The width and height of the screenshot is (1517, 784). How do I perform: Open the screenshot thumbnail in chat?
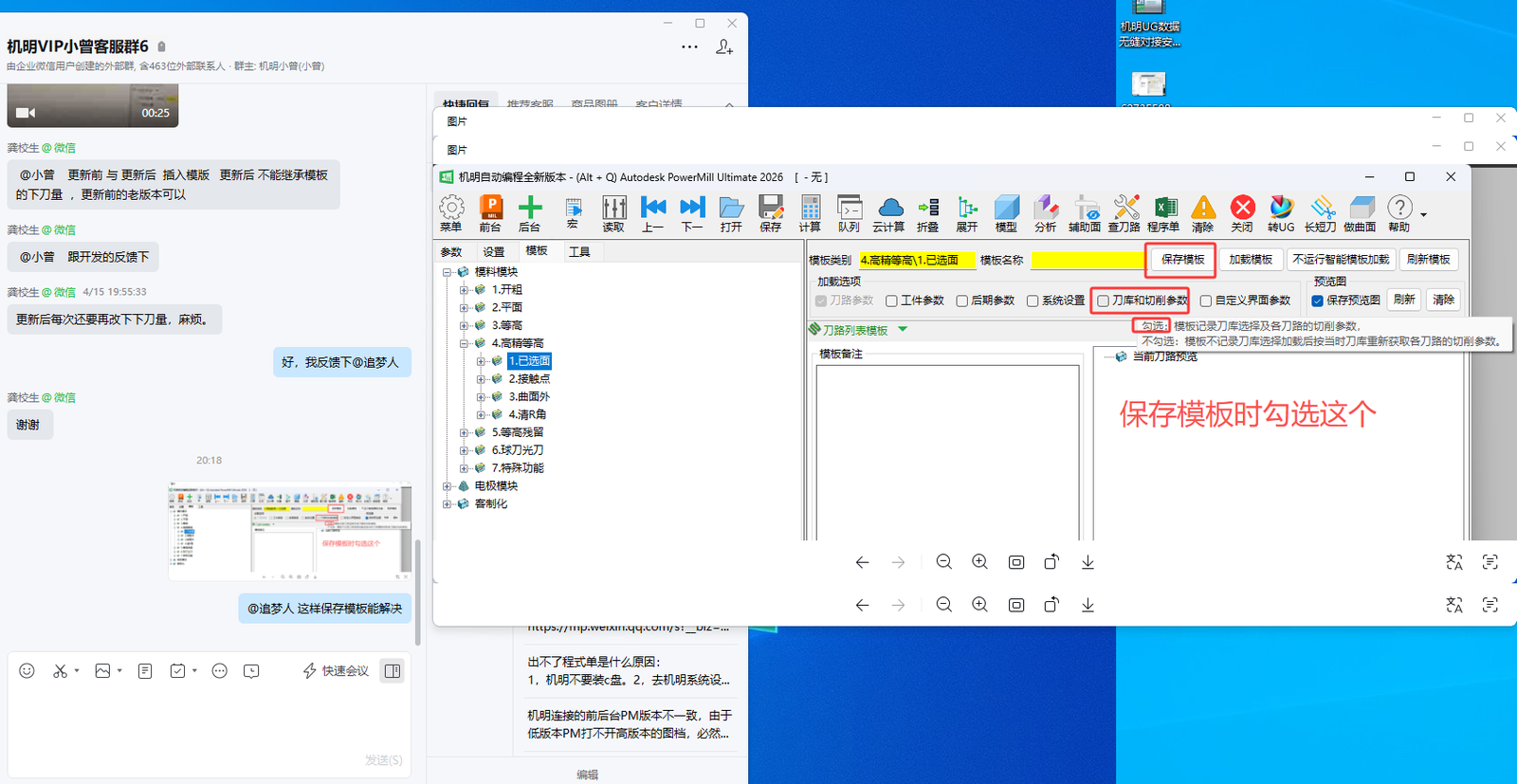click(x=290, y=530)
